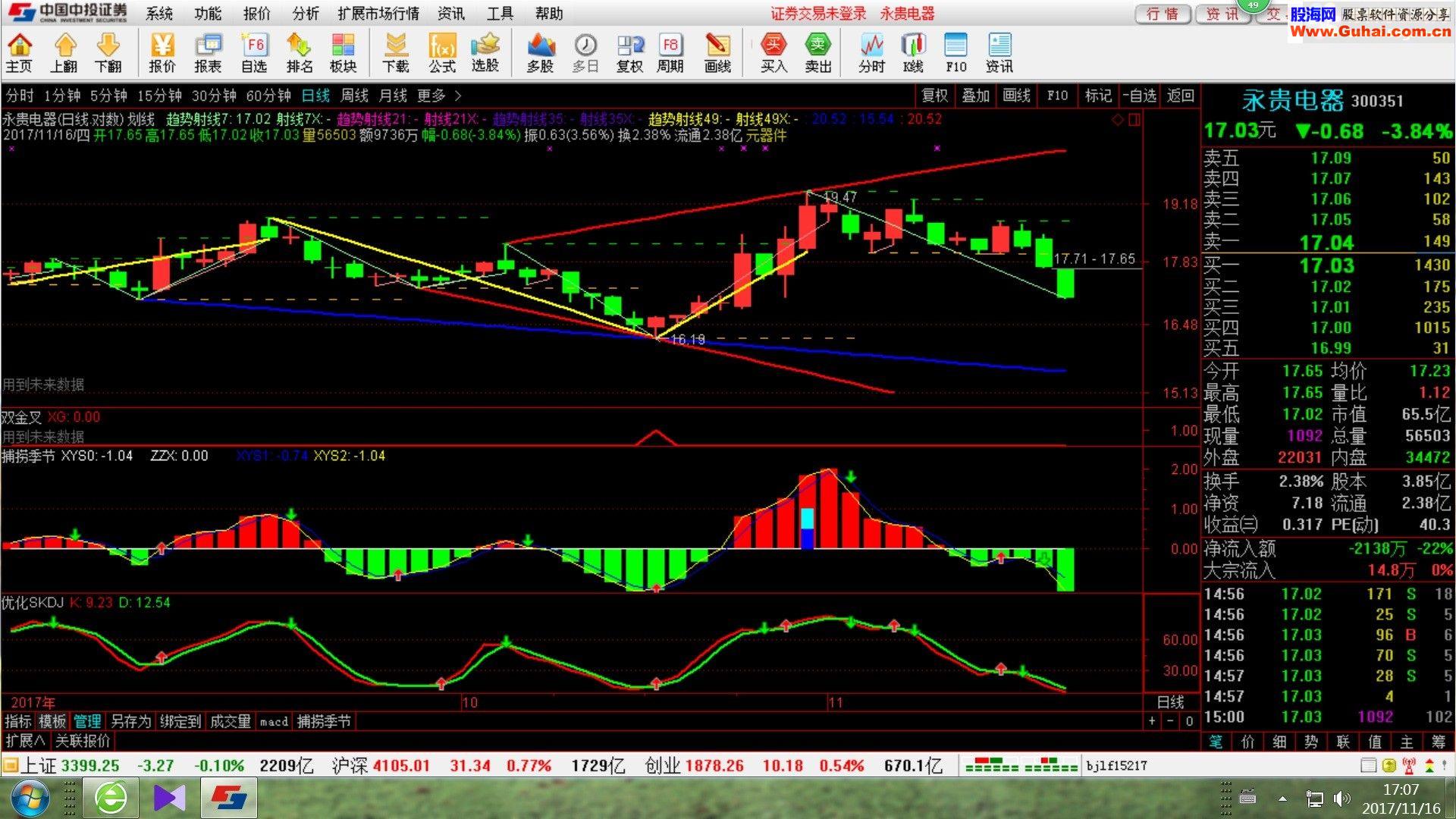Screen dimensions: 1456x819
Task: Click the volume speaker tray icon
Action: [1341, 799]
